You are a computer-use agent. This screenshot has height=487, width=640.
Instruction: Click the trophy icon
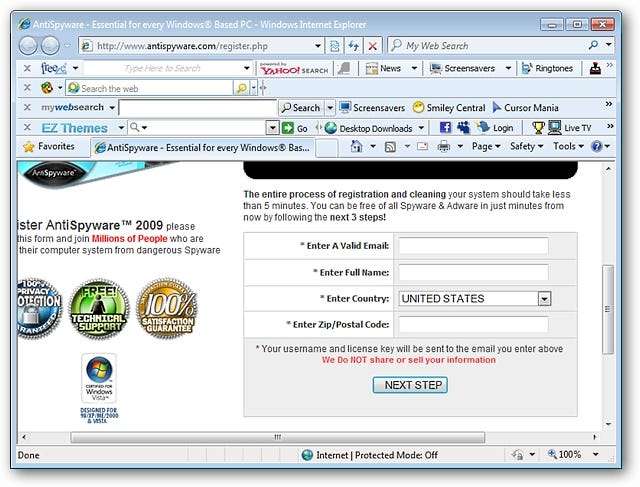[x=538, y=128]
